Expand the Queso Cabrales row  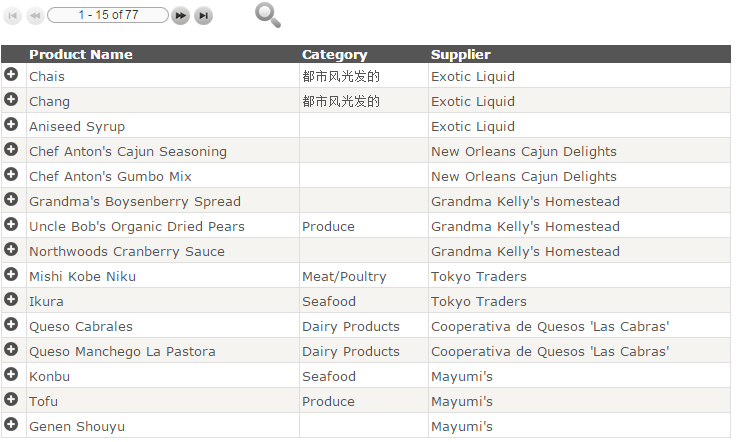pos(11,325)
